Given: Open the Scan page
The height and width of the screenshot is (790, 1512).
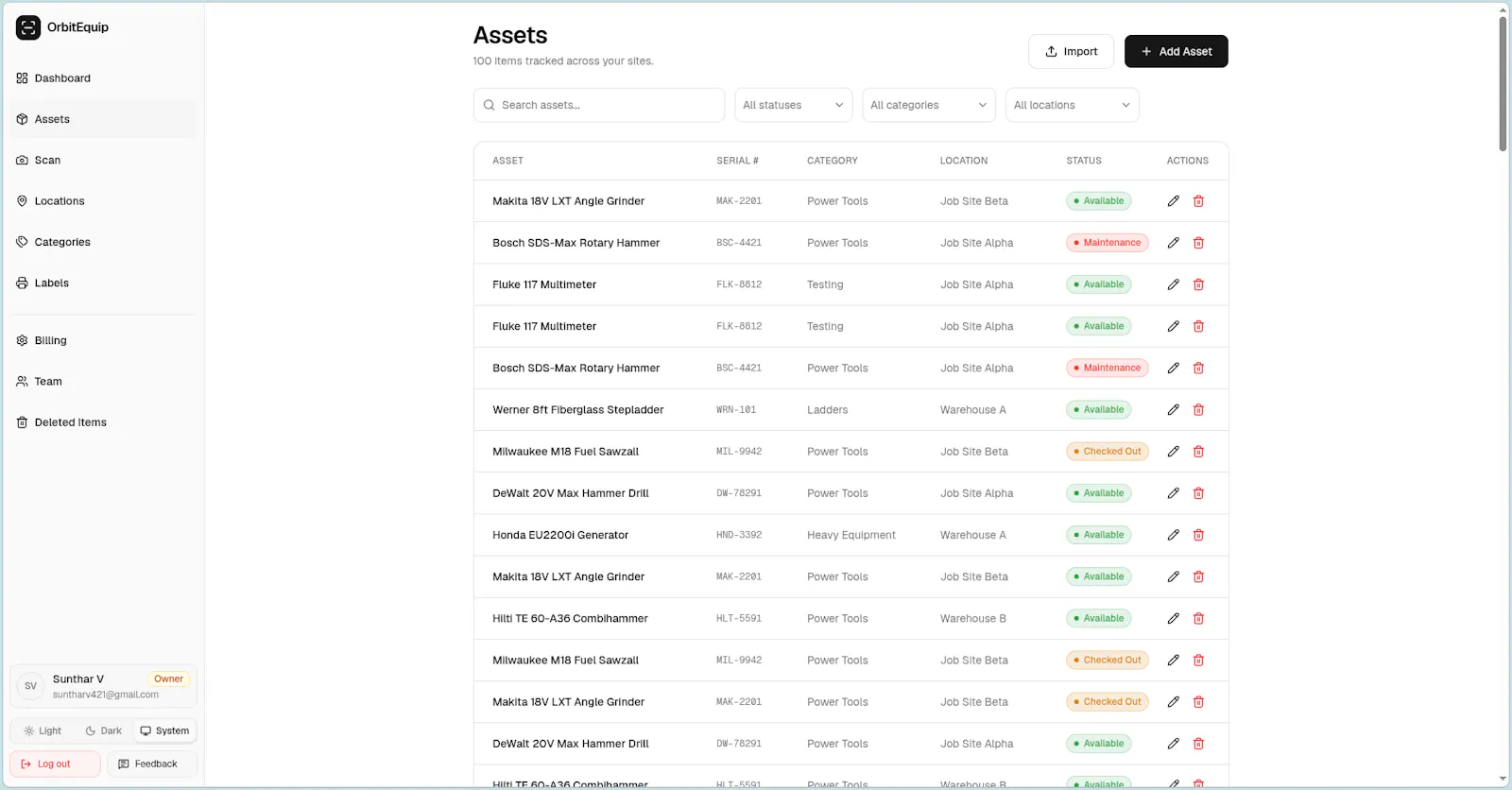Looking at the screenshot, I should [104, 161].
